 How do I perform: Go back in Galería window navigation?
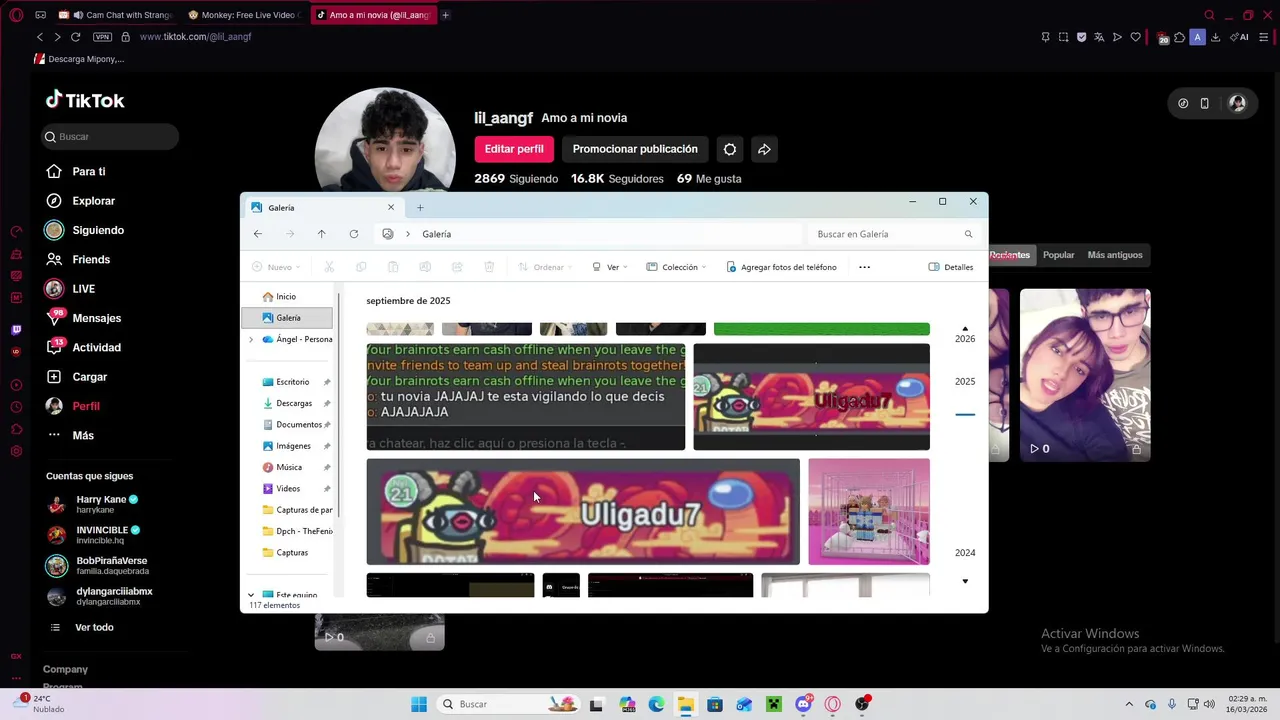click(258, 234)
